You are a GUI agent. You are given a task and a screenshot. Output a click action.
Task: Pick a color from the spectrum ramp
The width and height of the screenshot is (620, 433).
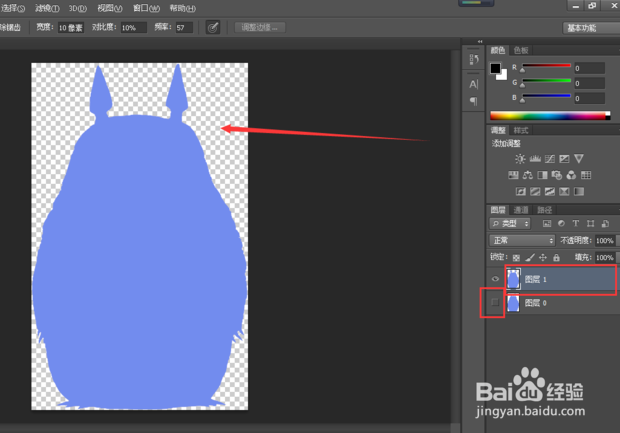[550, 116]
